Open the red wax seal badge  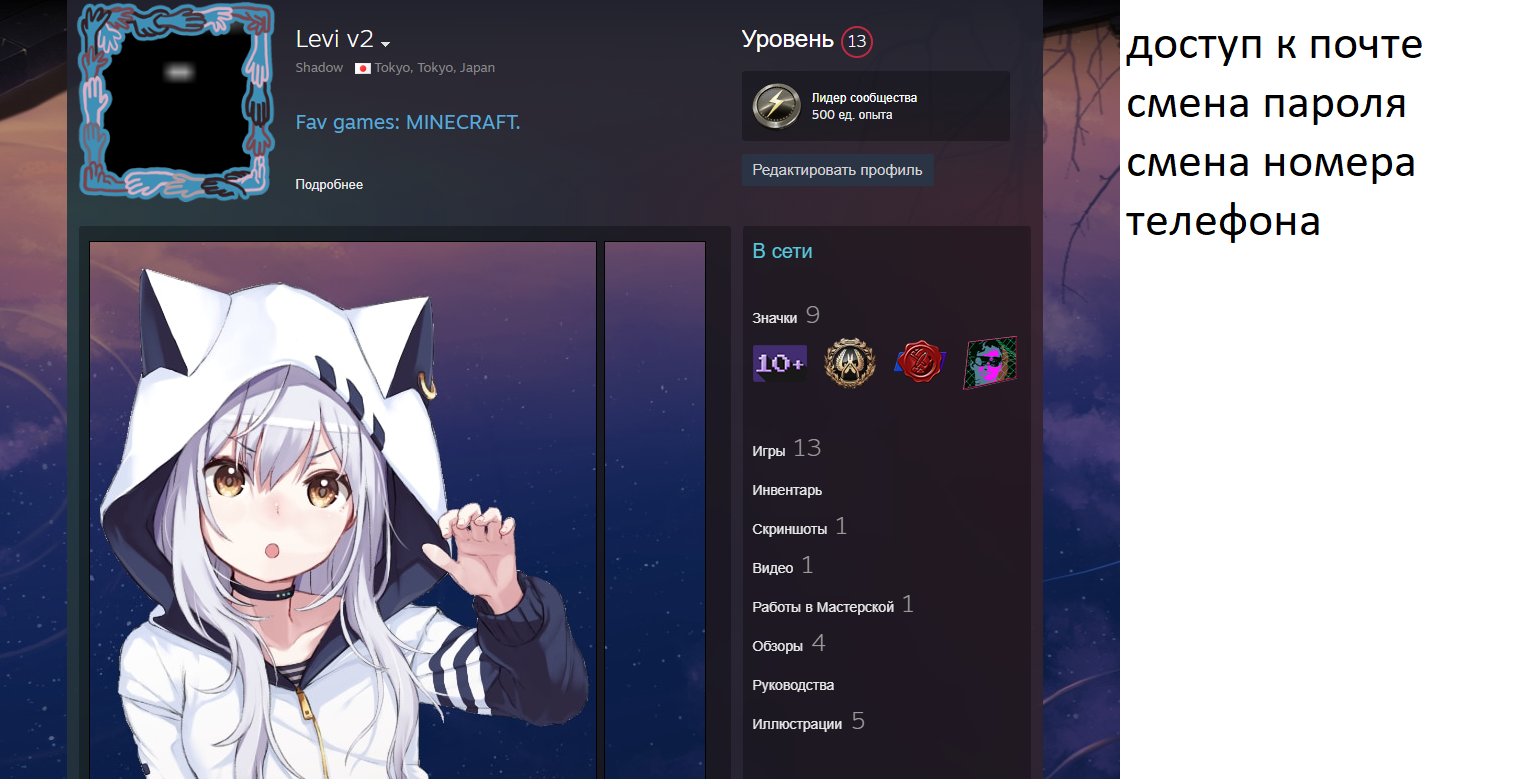coord(920,363)
